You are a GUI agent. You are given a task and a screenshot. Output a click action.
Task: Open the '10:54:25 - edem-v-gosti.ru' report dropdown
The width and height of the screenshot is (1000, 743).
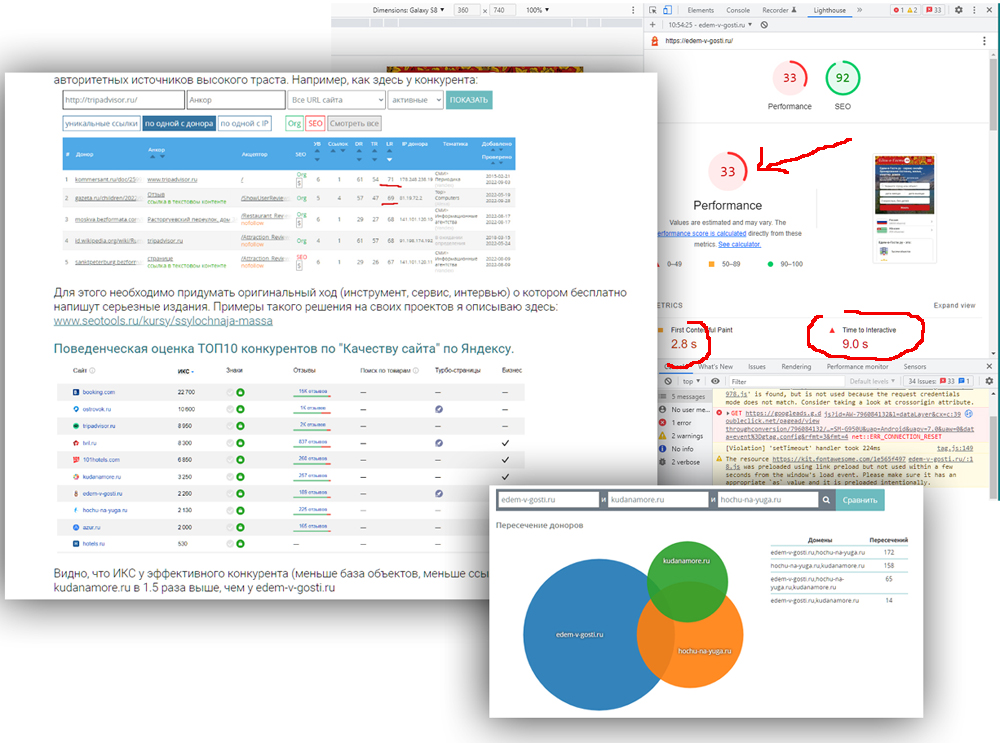point(710,25)
